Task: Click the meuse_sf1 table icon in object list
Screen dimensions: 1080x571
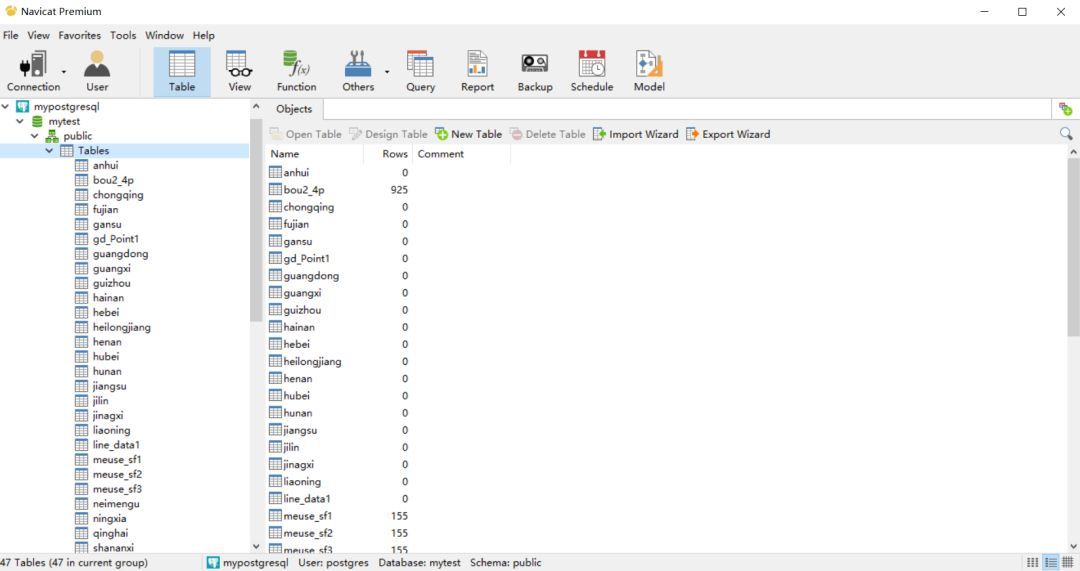Action: pos(276,516)
